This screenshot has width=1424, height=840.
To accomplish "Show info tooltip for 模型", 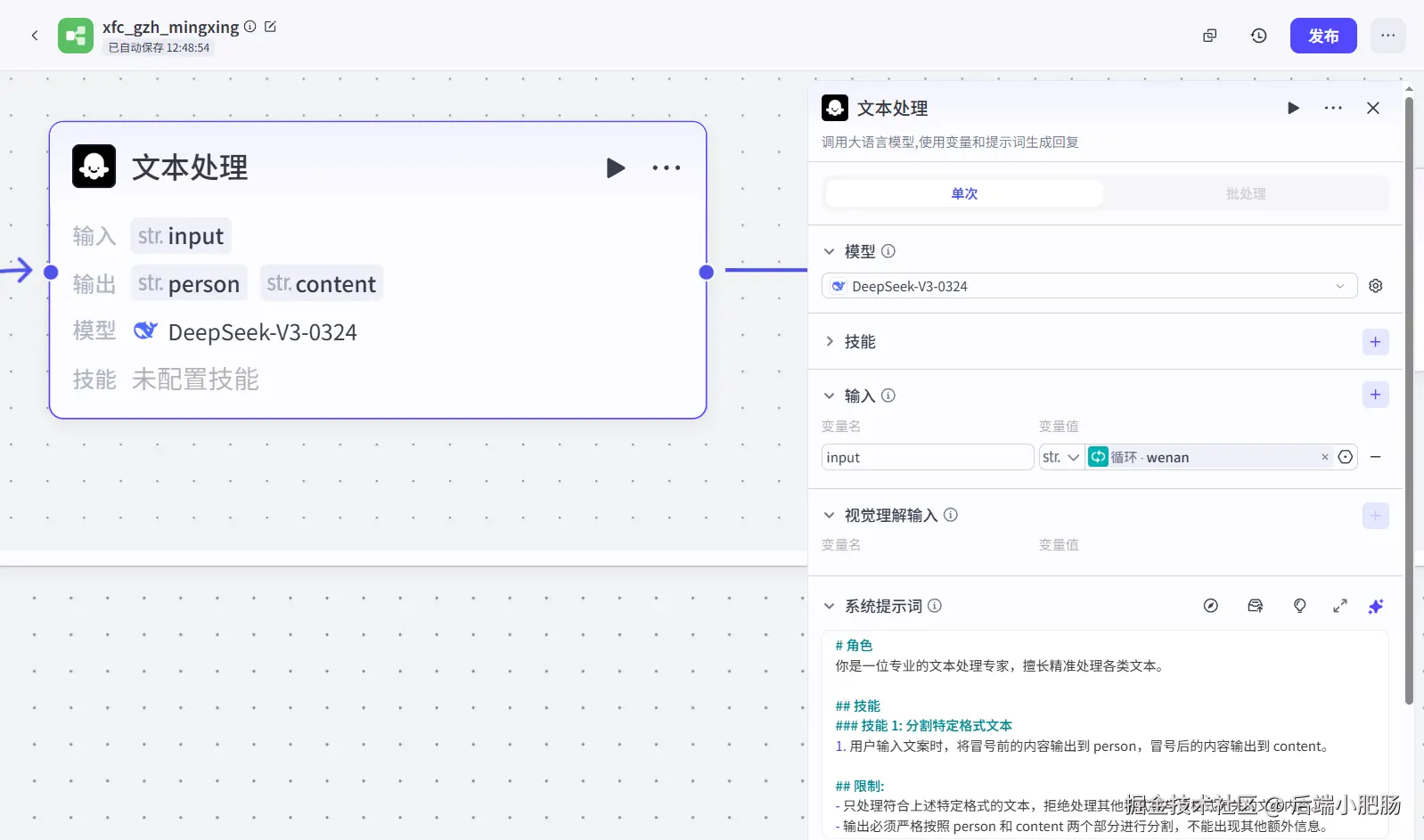I will click(888, 251).
